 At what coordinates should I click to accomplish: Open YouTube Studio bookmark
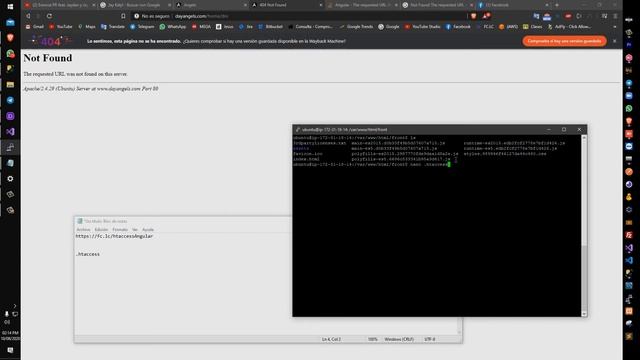coord(422,27)
